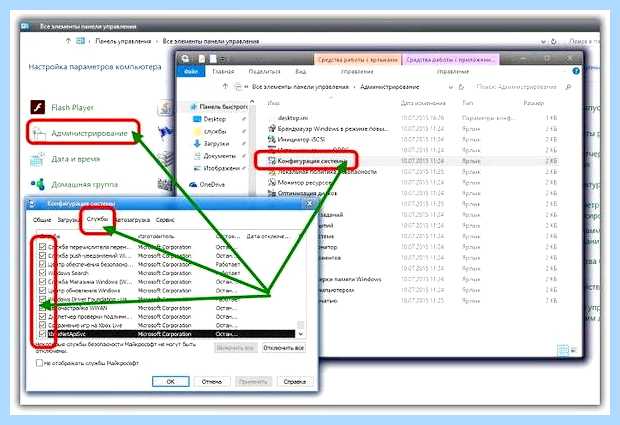Open the Дата и время clock icon
The height and width of the screenshot is (425, 620).
37,159
